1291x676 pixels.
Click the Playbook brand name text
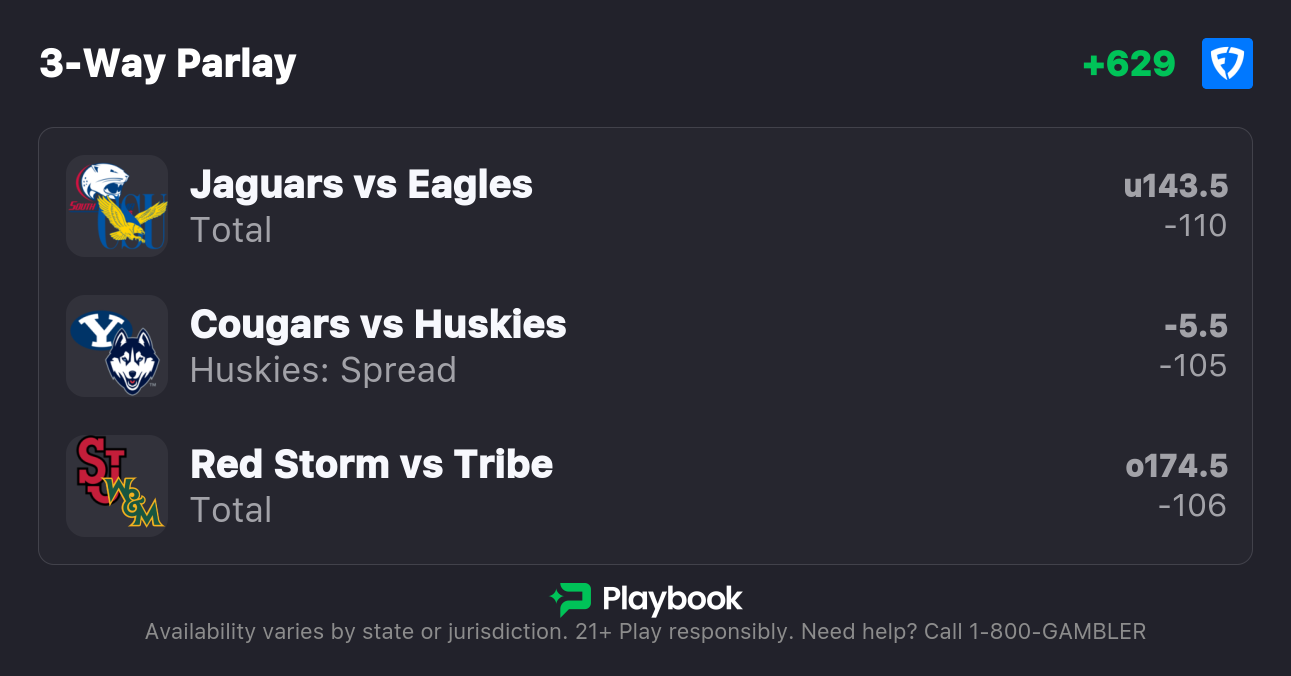coord(672,599)
